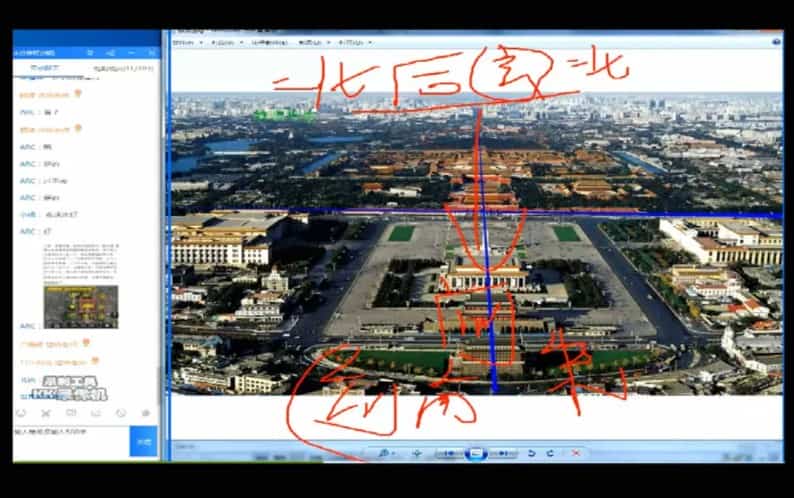Go to the previous photo
794x498 pixels.
click(x=450, y=453)
